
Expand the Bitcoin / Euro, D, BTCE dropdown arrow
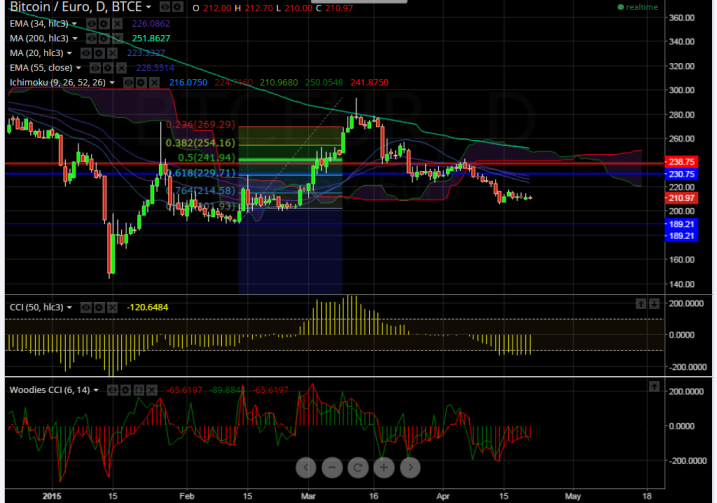coord(149,7)
